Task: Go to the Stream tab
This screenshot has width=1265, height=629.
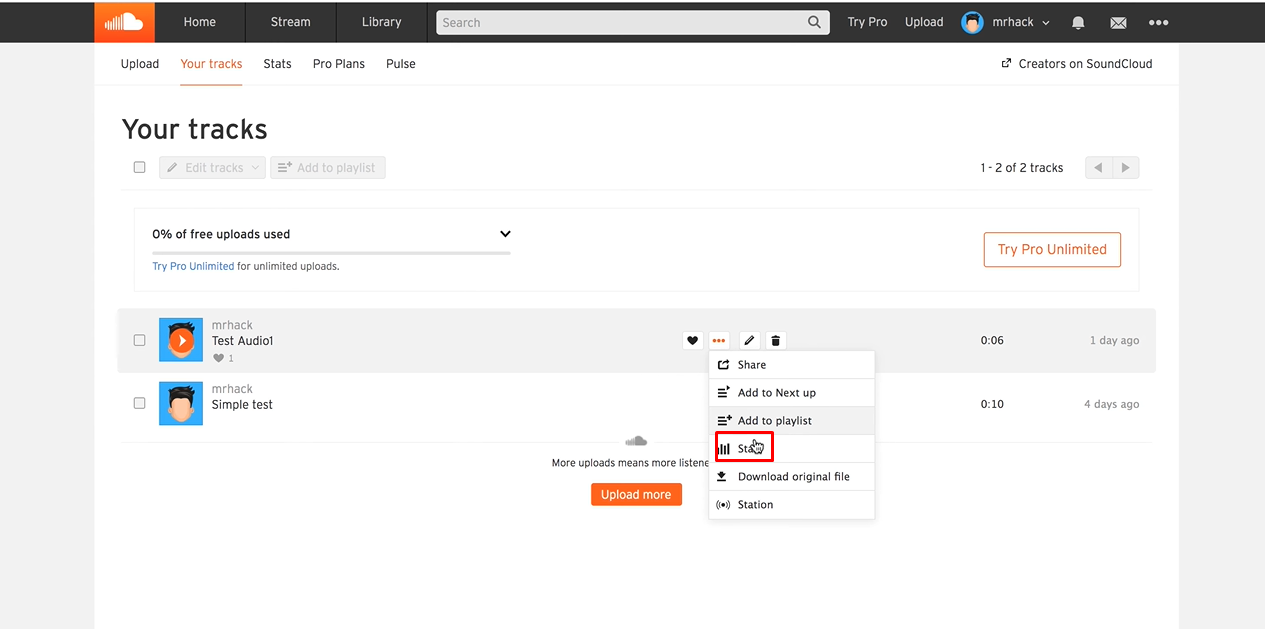Action: [290, 22]
